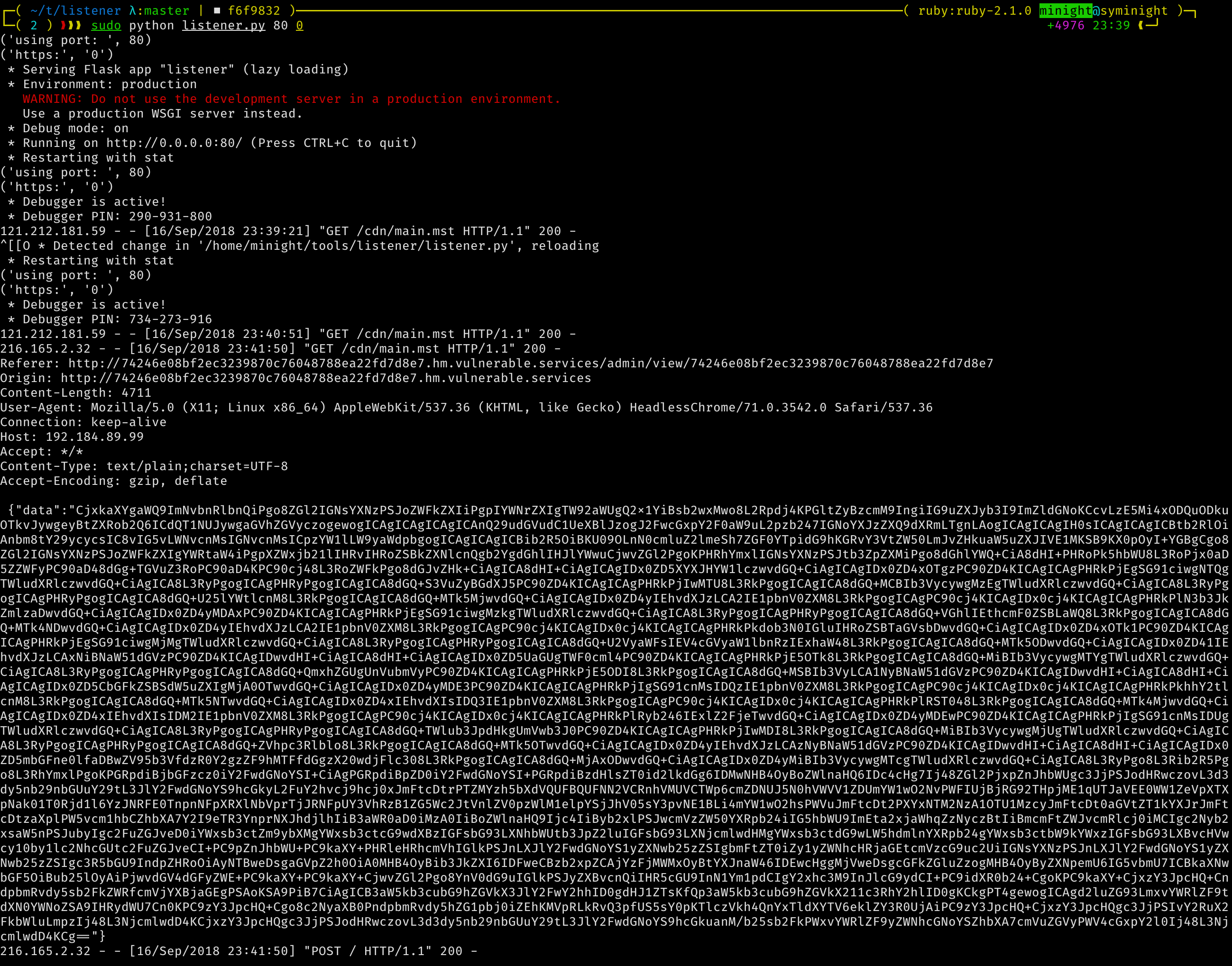
Task: Click the second Debugger PIN 734-273-916
Action: (x=170, y=319)
